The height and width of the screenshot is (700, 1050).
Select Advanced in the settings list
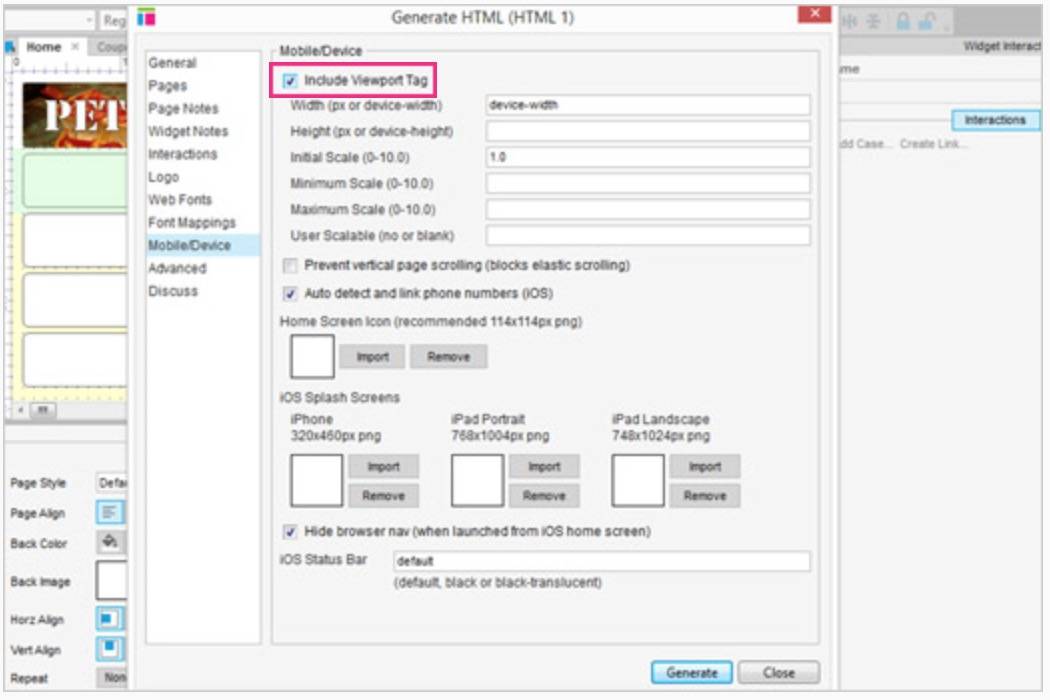point(177,268)
